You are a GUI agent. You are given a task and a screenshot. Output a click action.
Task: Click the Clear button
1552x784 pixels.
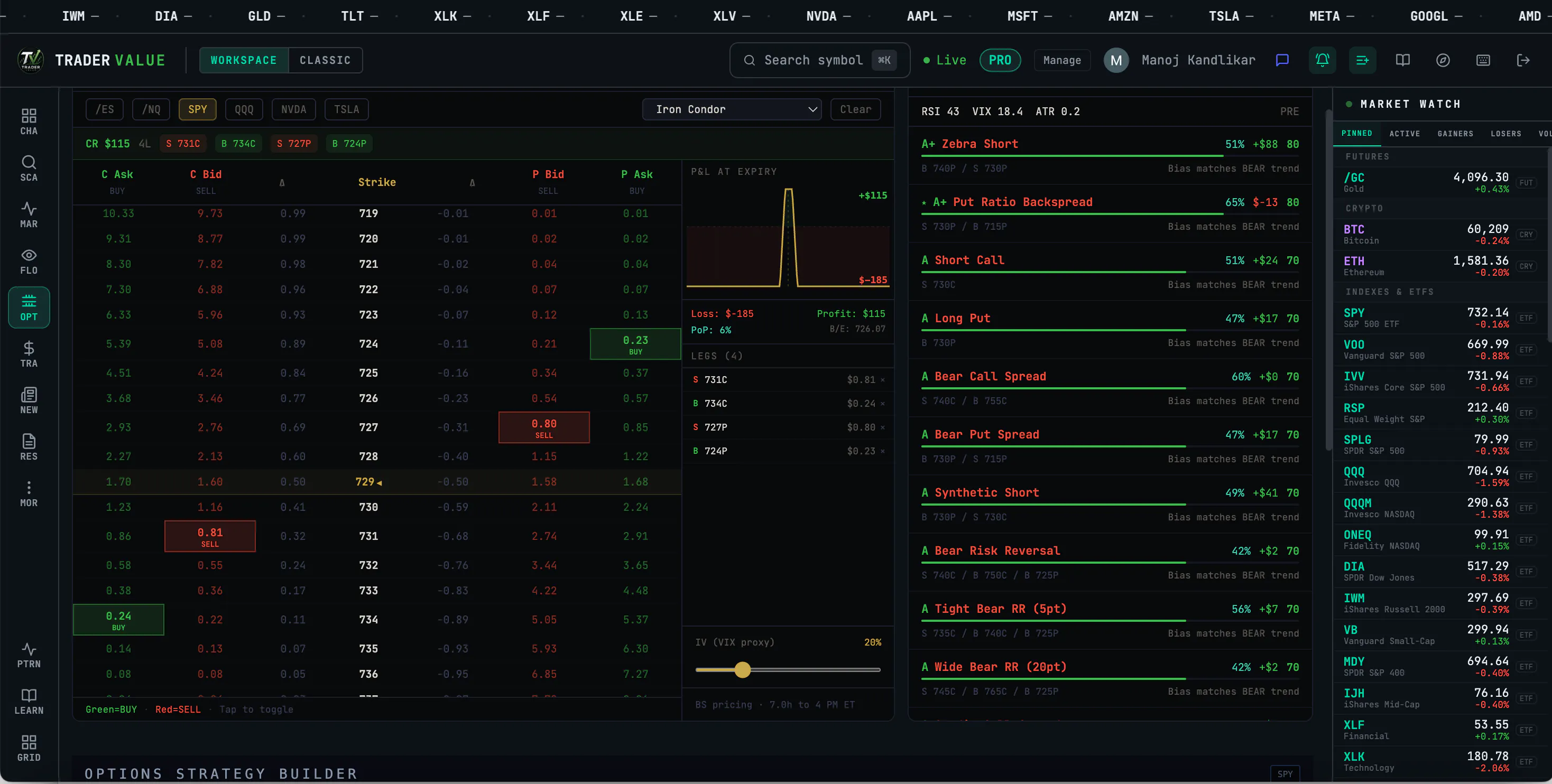[x=855, y=109]
